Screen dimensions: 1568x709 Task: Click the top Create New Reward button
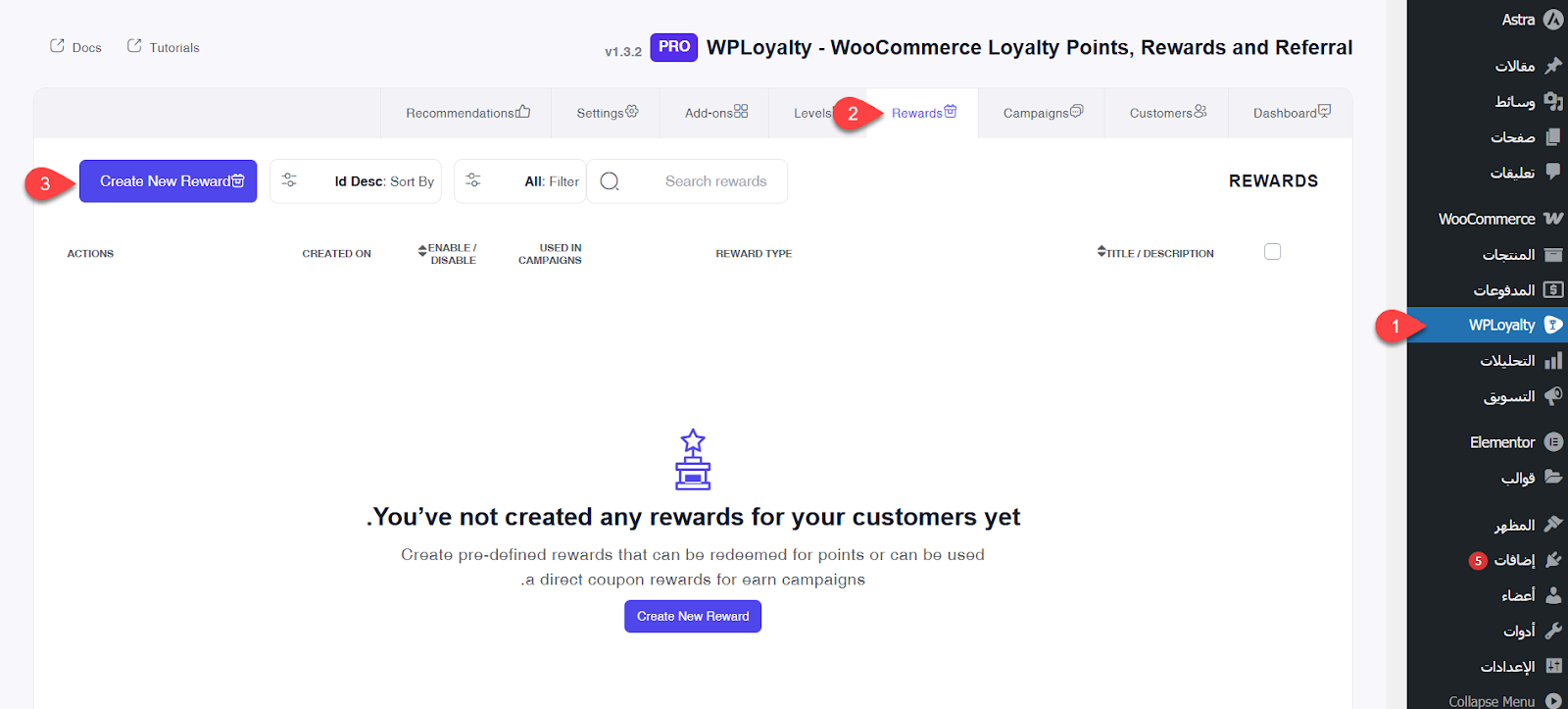169,181
